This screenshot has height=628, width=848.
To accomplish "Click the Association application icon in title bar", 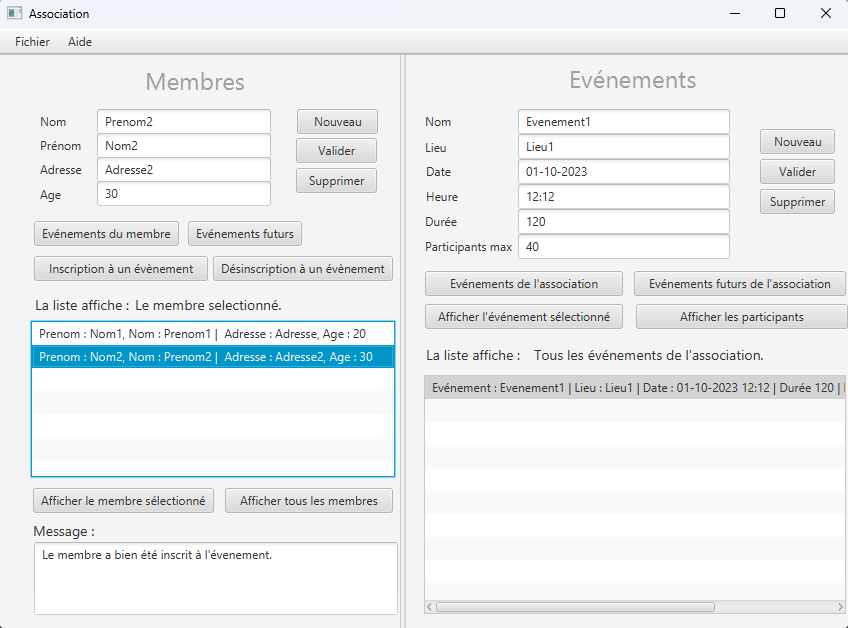I will pos(14,13).
